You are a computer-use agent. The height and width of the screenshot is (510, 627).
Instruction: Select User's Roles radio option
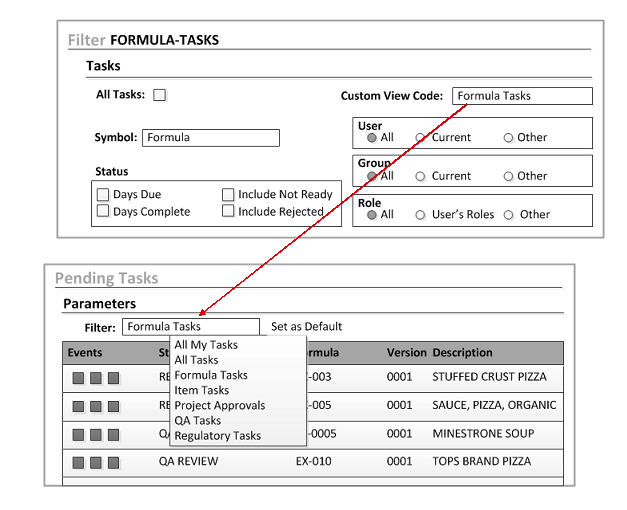(x=421, y=215)
